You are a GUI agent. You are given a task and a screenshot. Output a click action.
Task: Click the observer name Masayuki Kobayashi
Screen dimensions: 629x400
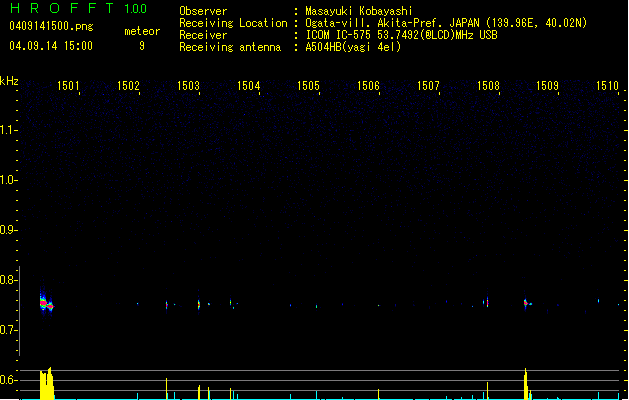(x=358, y=11)
